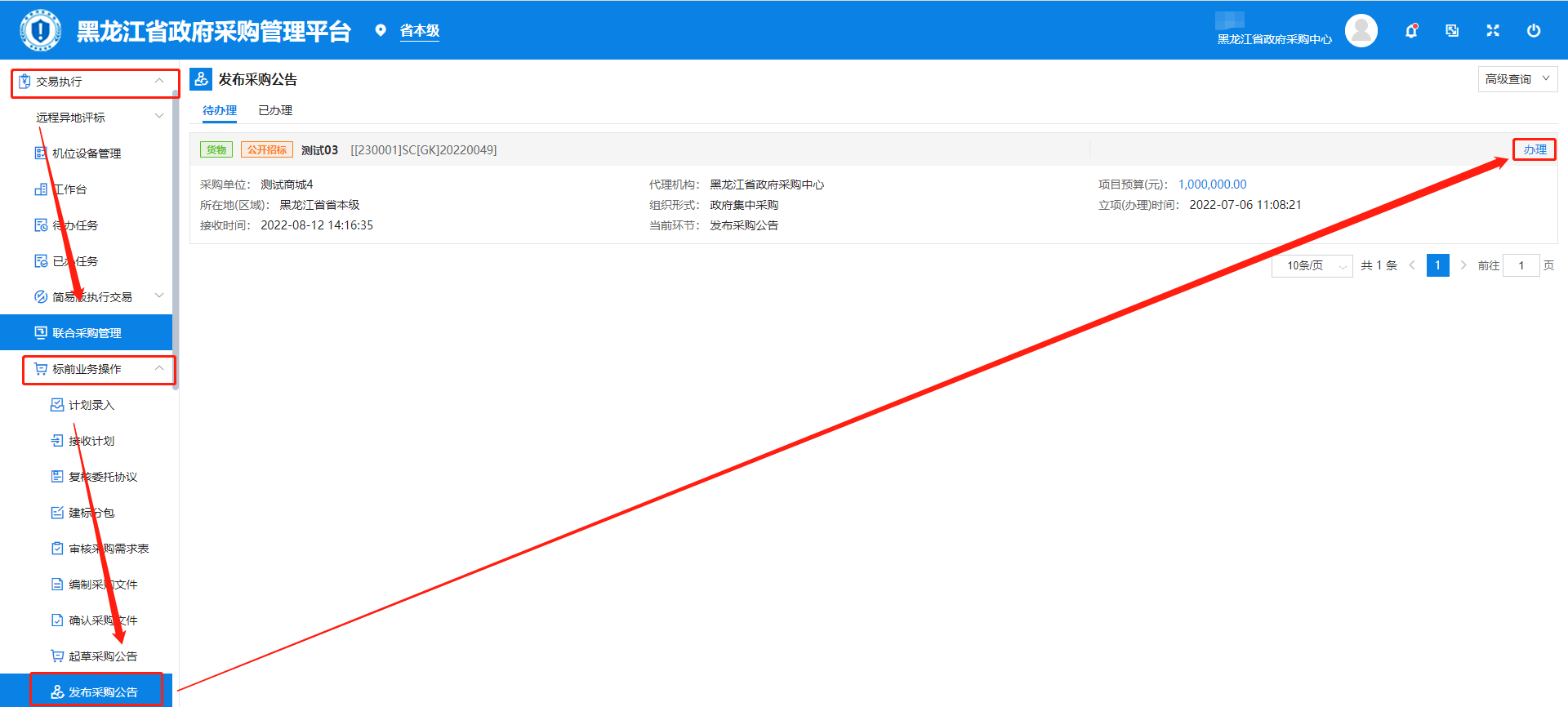The width and height of the screenshot is (1568, 707).
Task: Click the 联合采购管理 icon
Action: click(41, 333)
